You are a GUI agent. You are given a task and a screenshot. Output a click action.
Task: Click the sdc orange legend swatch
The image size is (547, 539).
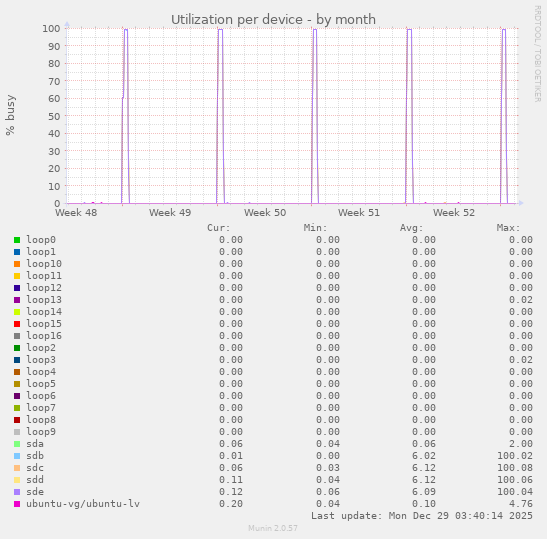(x=17, y=468)
